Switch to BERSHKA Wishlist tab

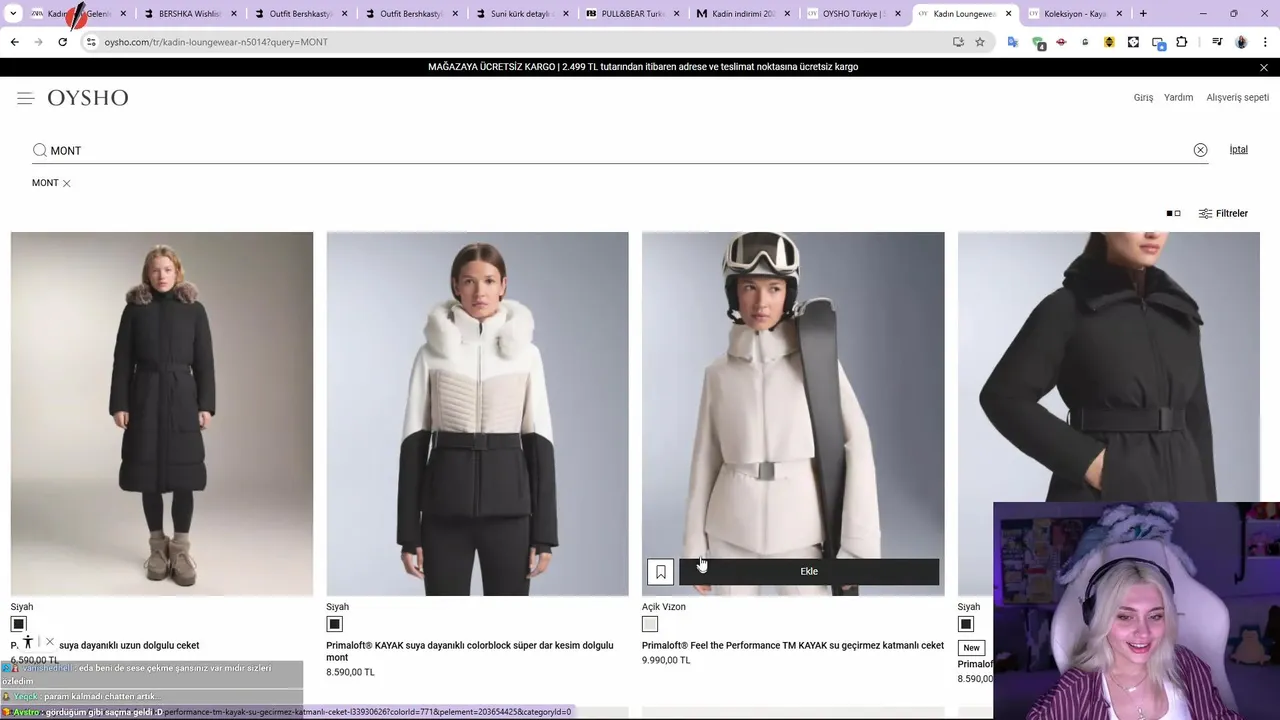pos(188,14)
